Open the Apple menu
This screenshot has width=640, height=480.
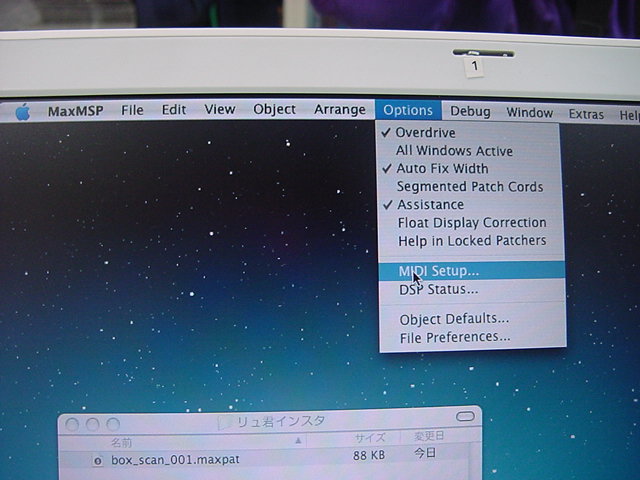coord(23,111)
